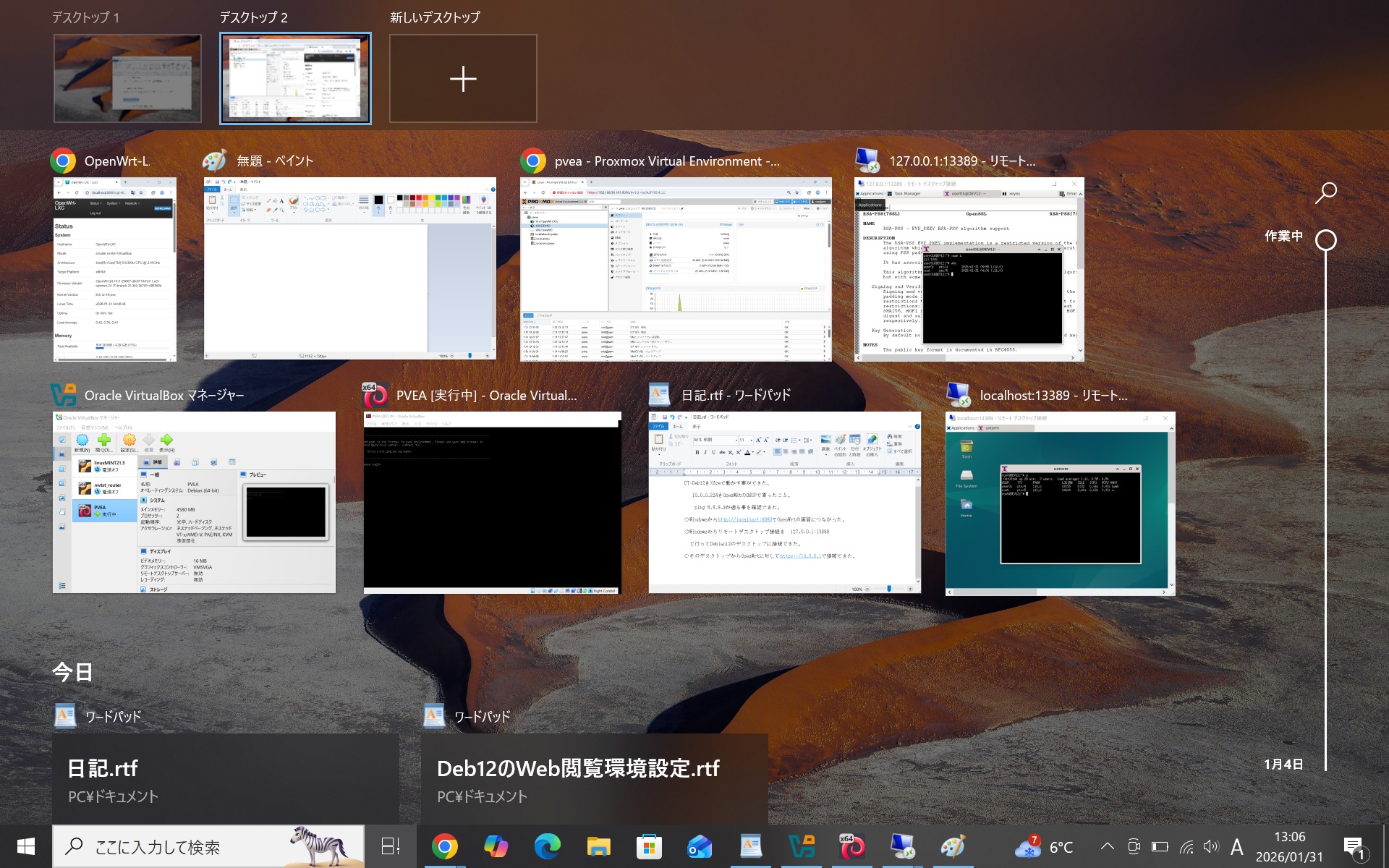The image size is (1389, 868).
Task: Select the PVEA VirtualBox running window thumbnail
Action: 492,502
